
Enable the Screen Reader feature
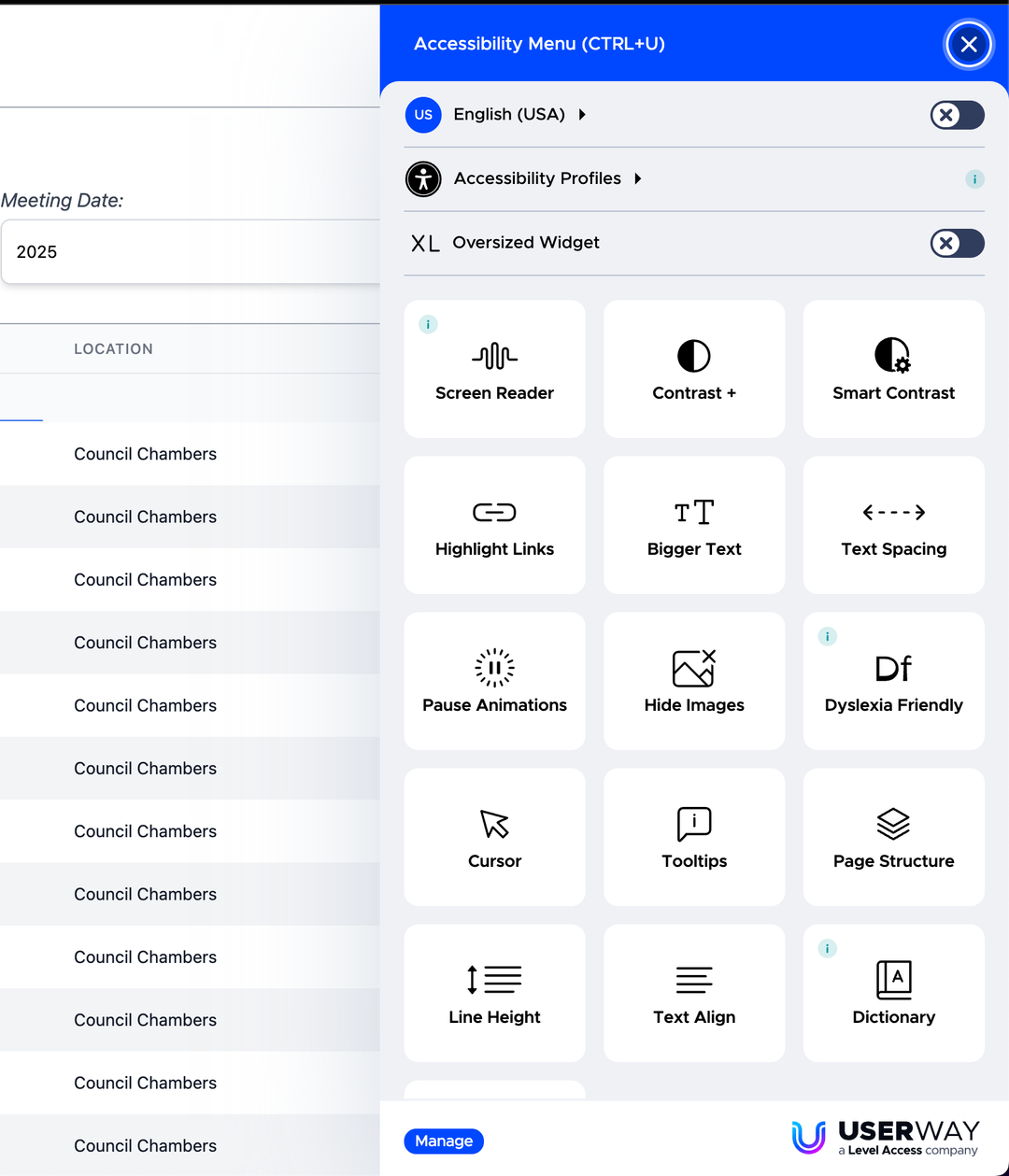pos(494,370)
